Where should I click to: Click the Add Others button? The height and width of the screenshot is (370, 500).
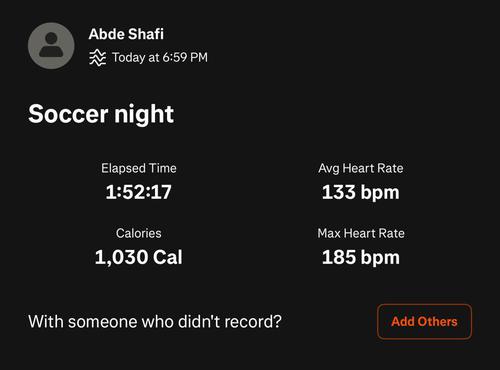pos(424,321)
